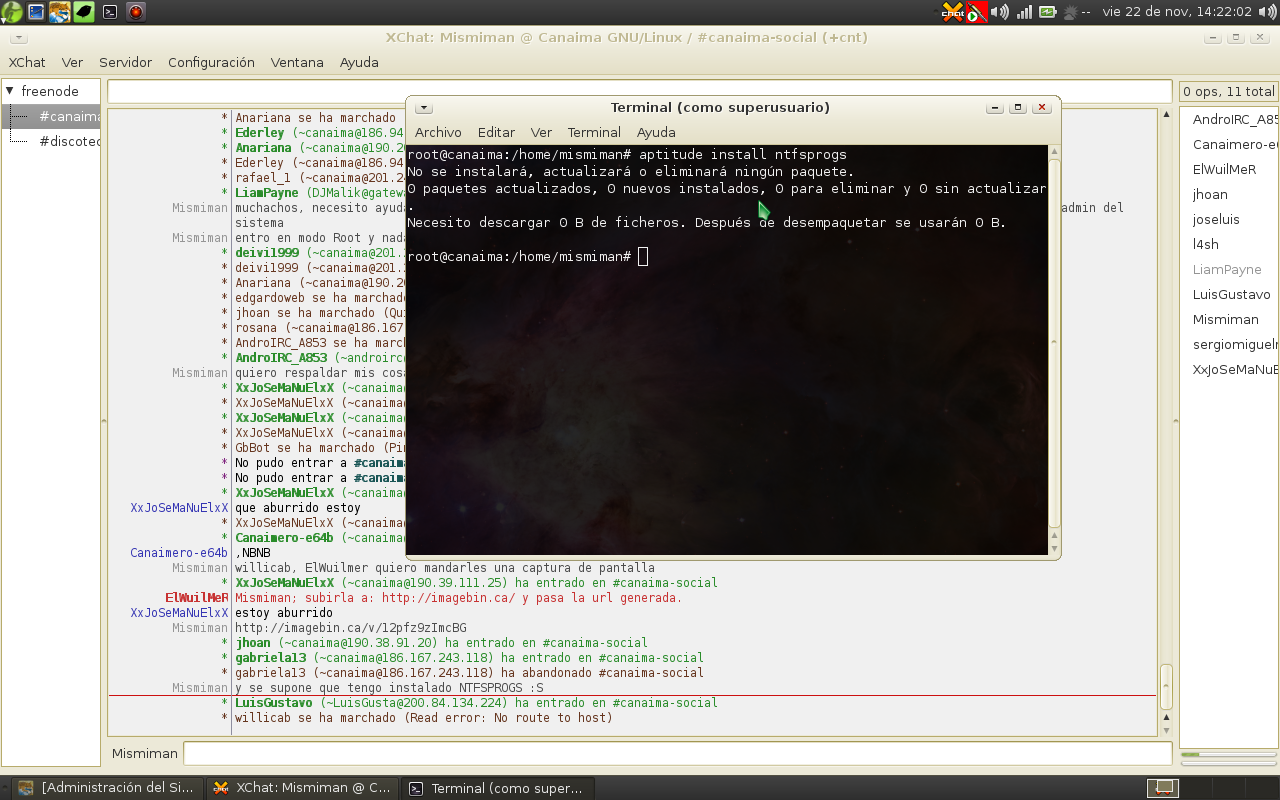Screen dimensions: 1280x800
Task: Select user jhoan in user list
Action: point(1210,194)
